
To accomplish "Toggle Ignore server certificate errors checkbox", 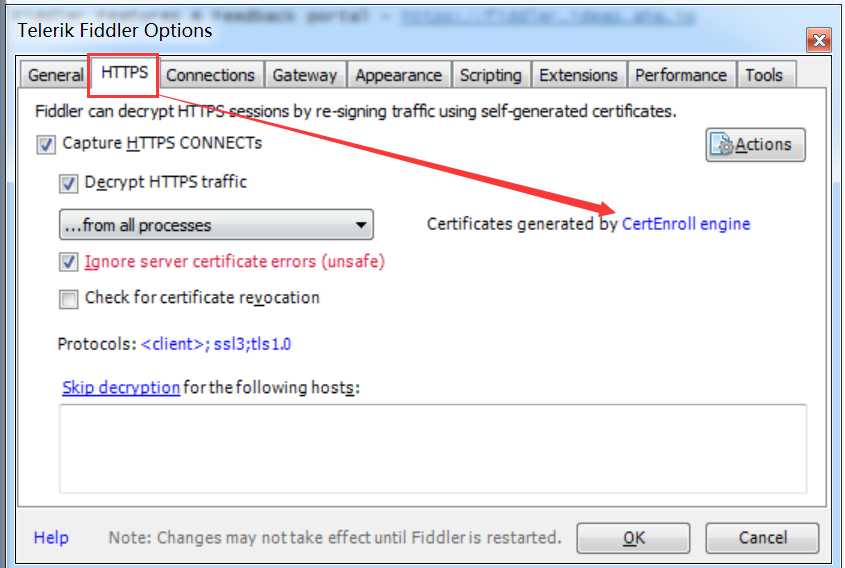I will tap(68, 262).
